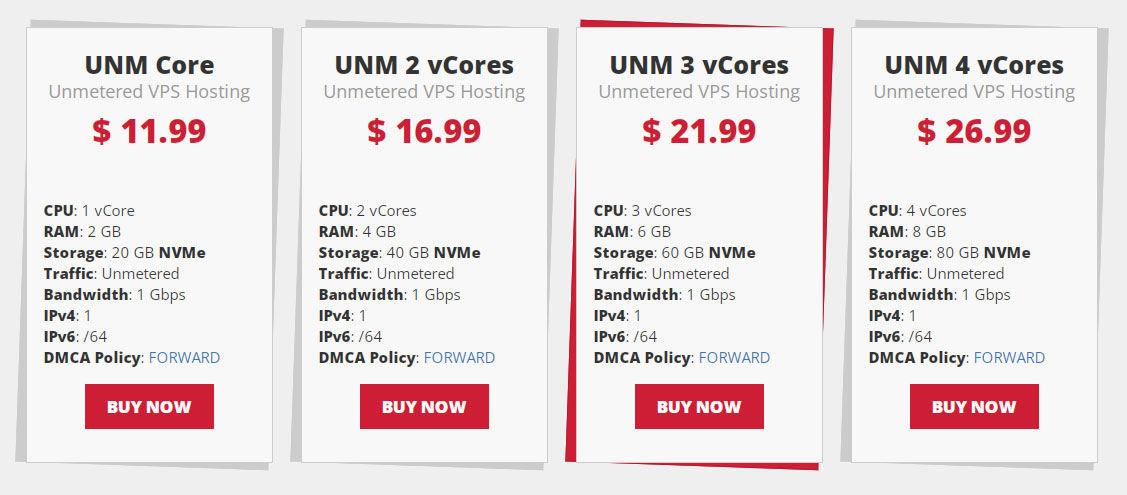Viewport: 1127px width, 495px height.
Task: Click the $ 21.99 price
Action: pos(699,131)
